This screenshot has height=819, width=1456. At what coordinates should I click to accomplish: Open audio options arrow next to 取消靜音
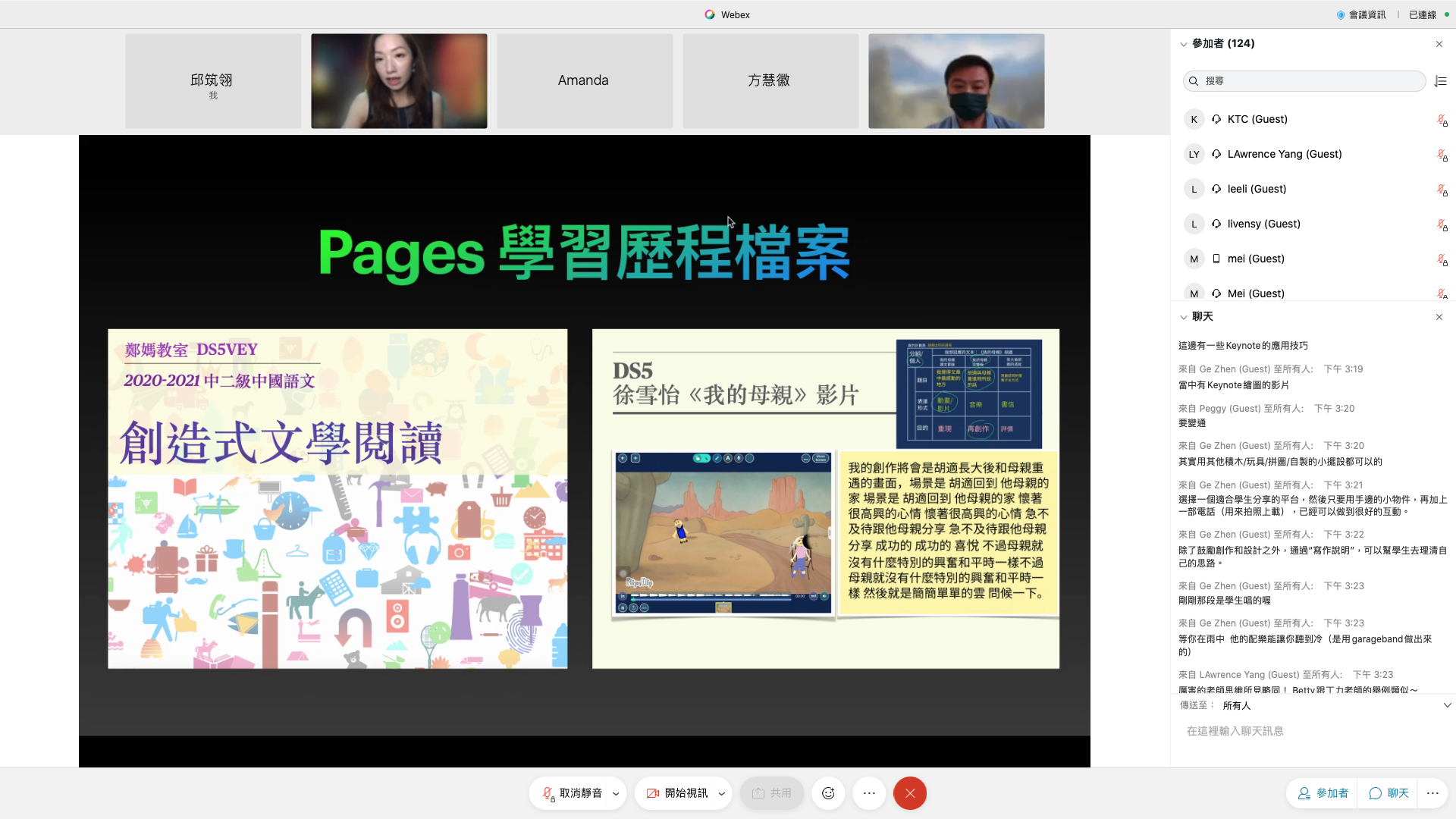pyautogui.click(x=616, y=794)
